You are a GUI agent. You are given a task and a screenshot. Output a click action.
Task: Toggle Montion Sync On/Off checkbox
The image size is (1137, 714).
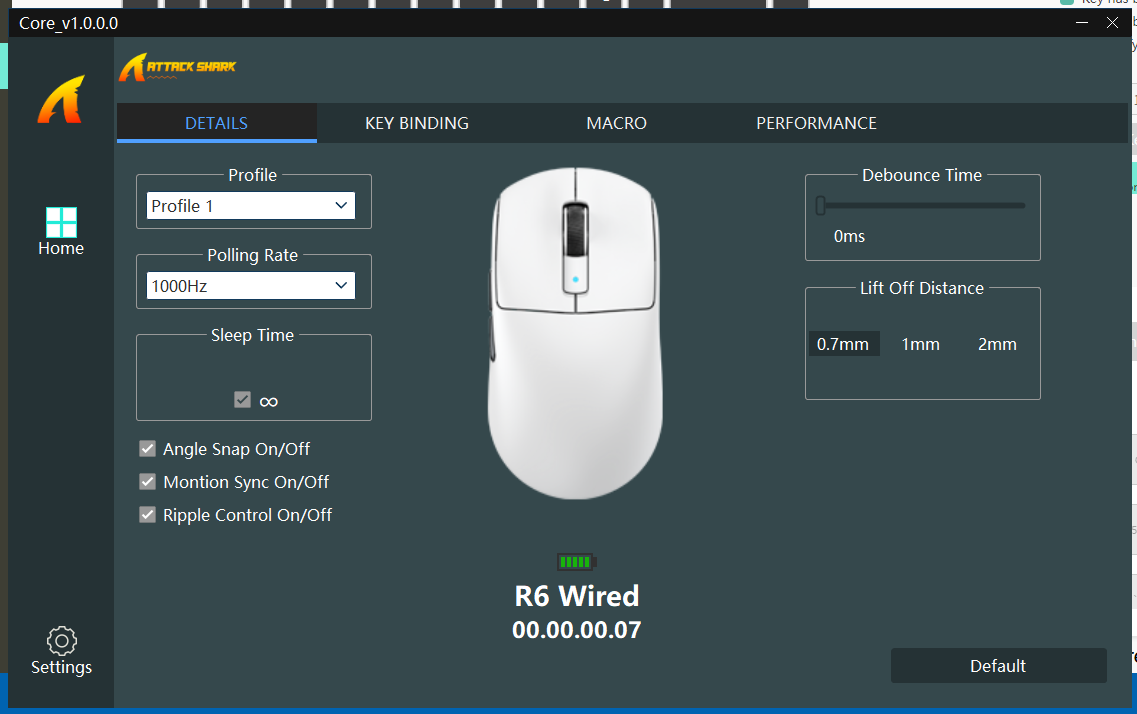pos(147,482)
